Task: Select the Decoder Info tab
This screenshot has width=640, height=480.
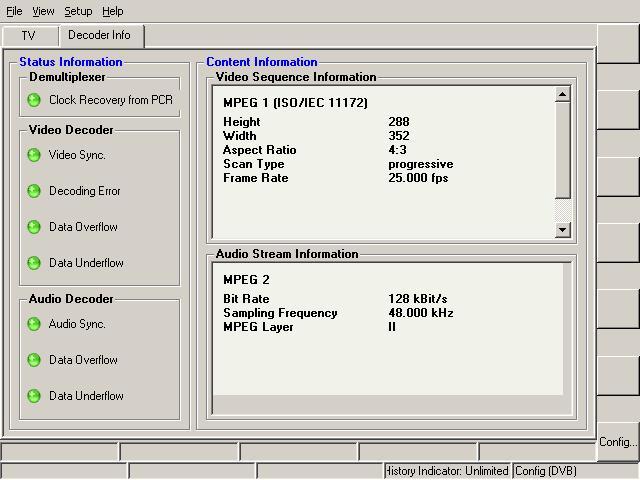Action: pyautogui.click(x=99, y=36)
